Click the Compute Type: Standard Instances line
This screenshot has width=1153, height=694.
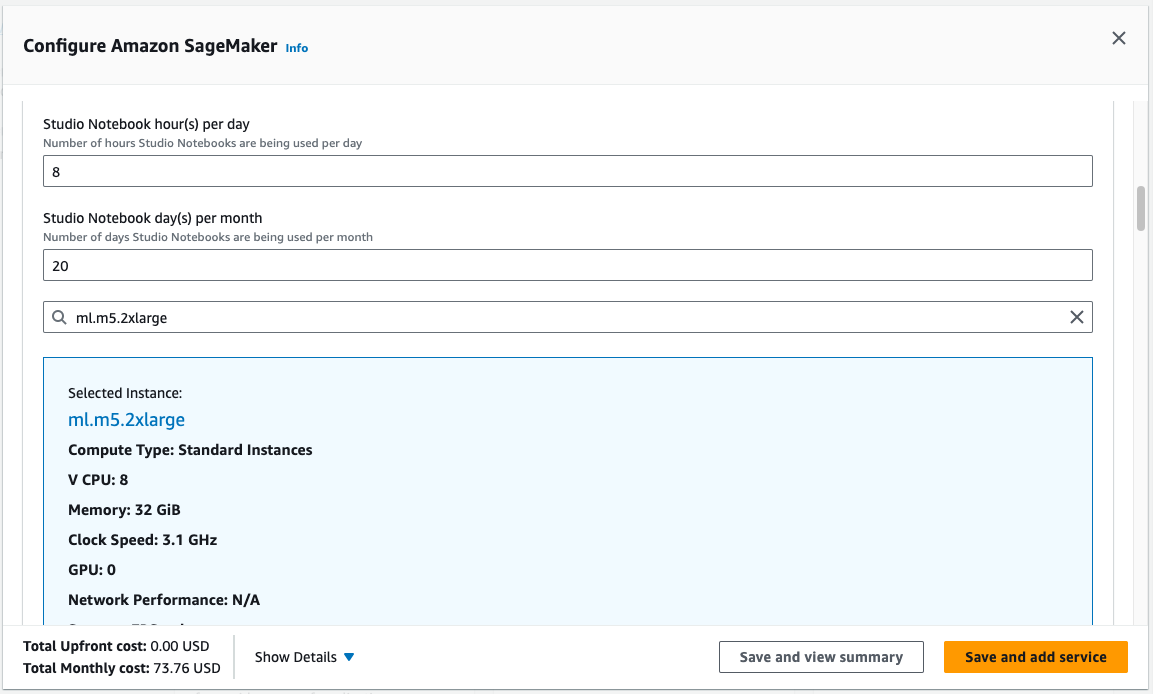190,450
